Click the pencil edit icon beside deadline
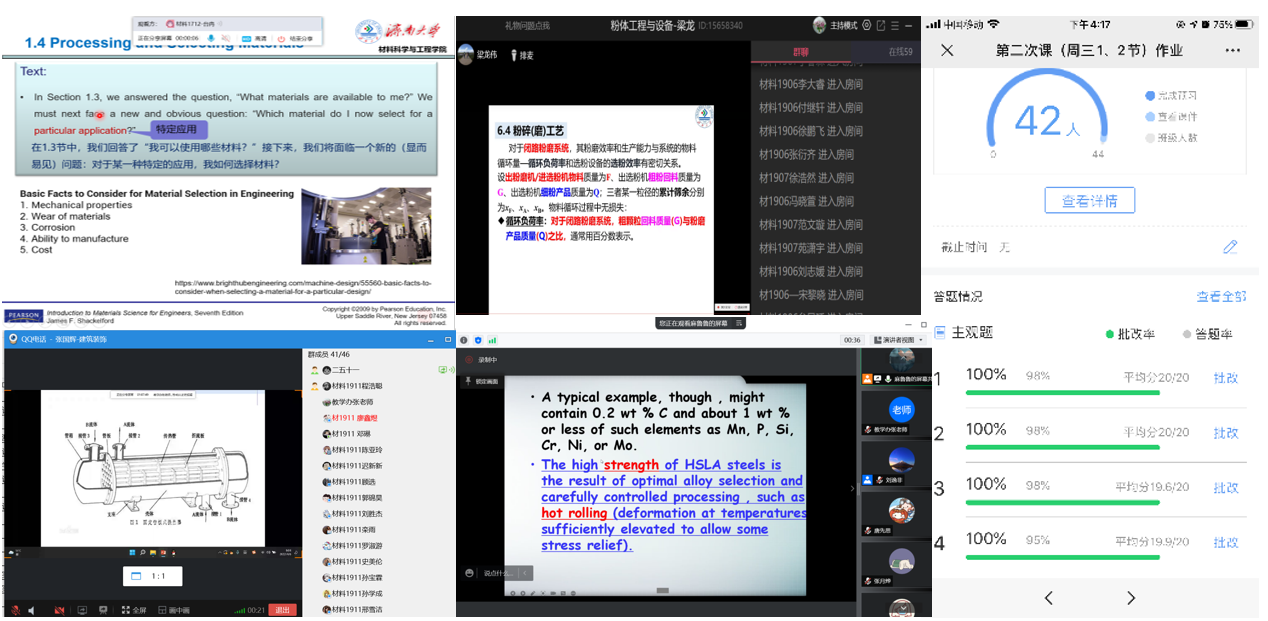This screenshot has width=1268, height=621. 1230,247
